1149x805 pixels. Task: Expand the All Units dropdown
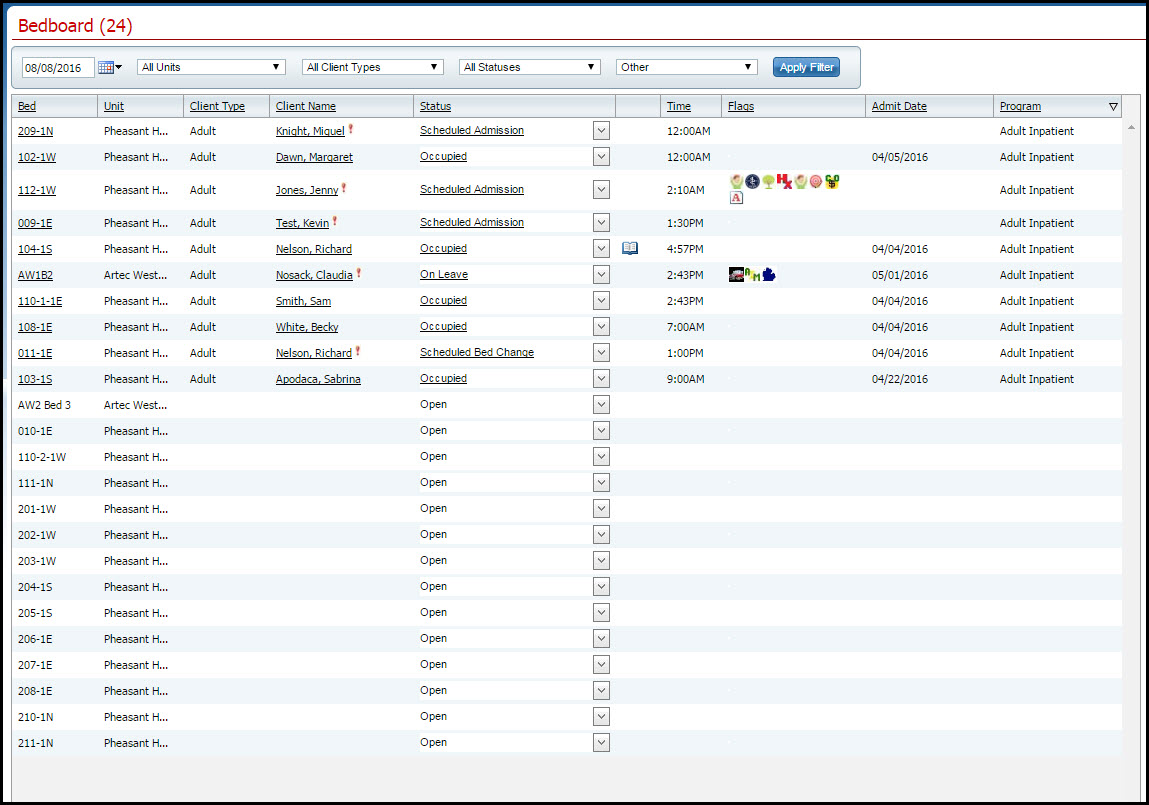coord(211,67)
